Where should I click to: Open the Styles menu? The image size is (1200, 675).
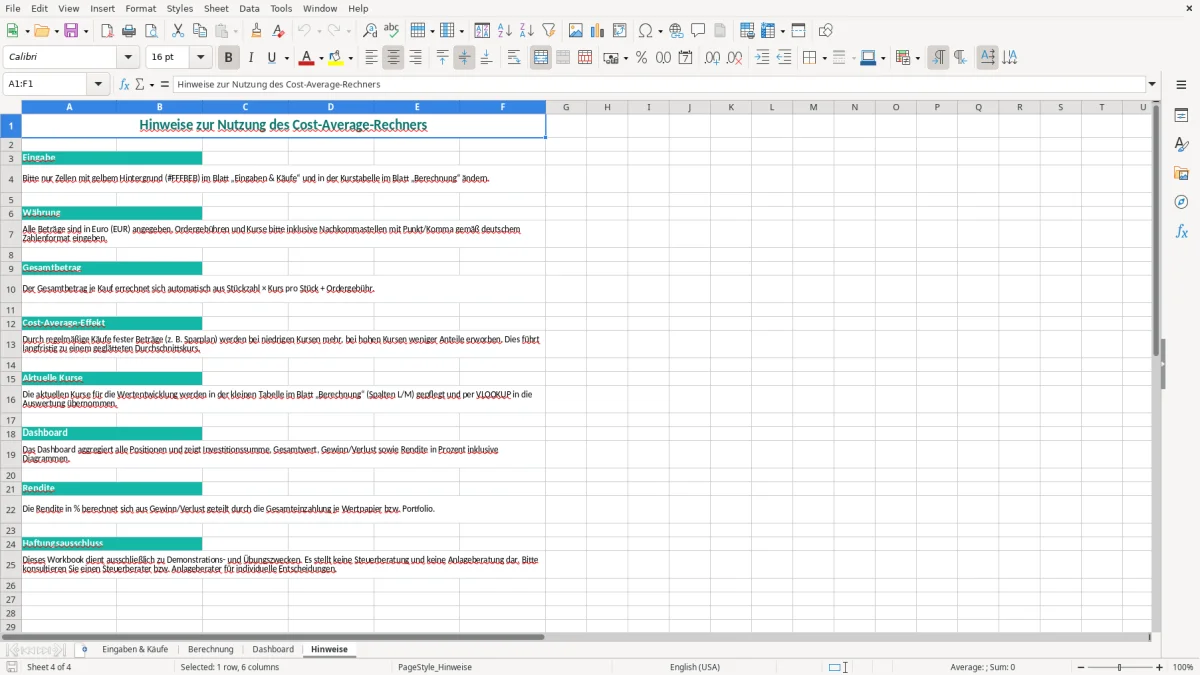click(180, 8)
